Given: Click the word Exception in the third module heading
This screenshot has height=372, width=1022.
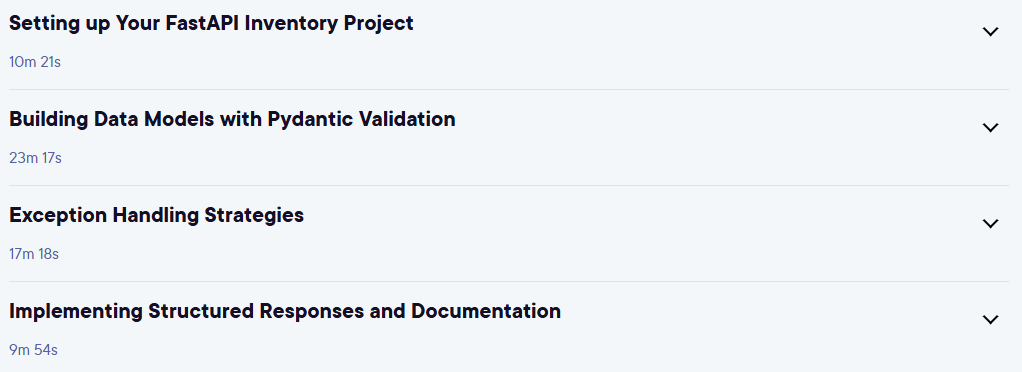Looking at the screenshot, I should (x=58, y=216).
